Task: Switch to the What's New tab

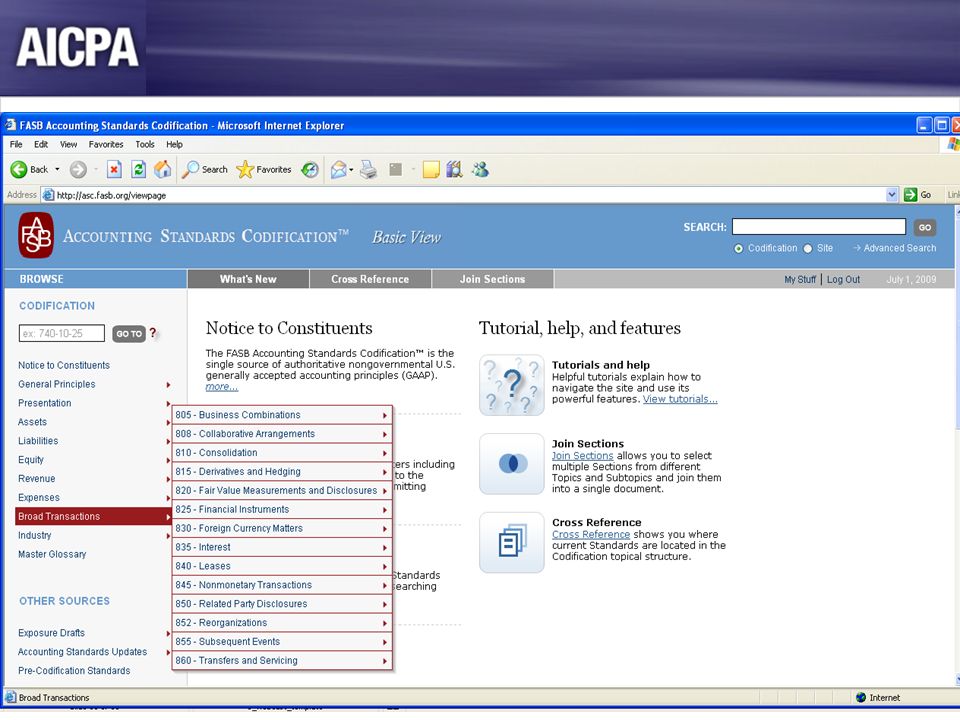Action: pos(248,279)
